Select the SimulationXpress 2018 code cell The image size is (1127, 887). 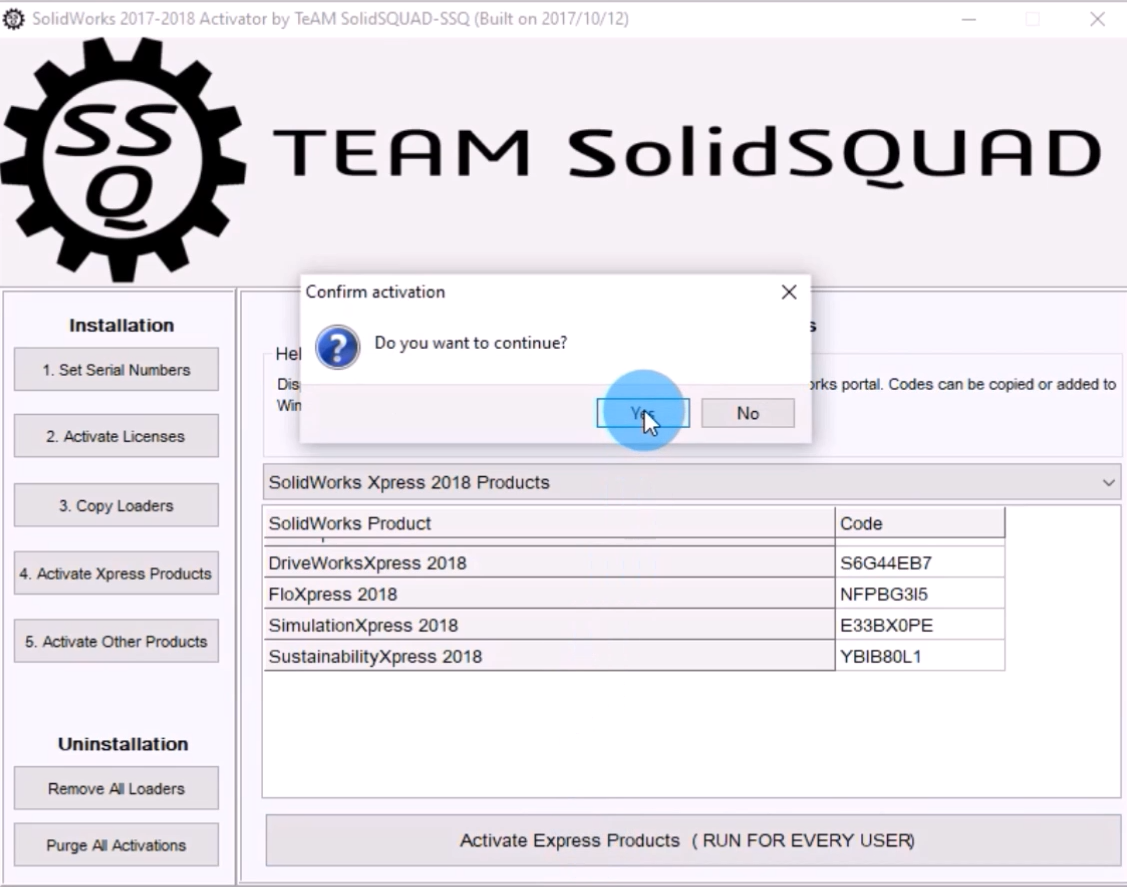coord(919,625)
